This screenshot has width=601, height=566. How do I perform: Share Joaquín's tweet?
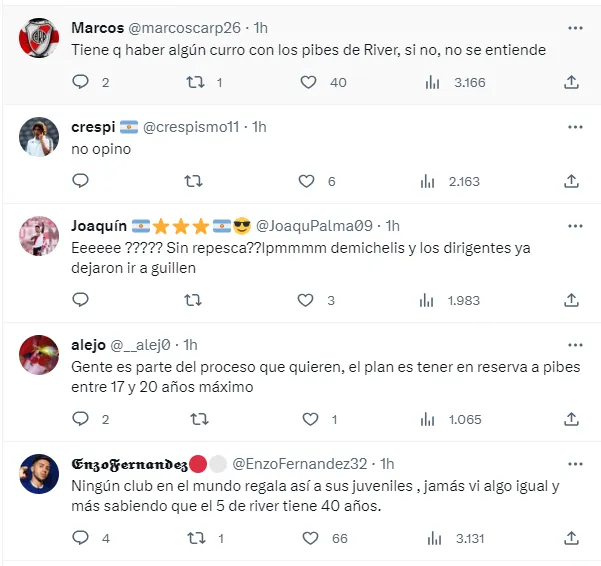571,300
